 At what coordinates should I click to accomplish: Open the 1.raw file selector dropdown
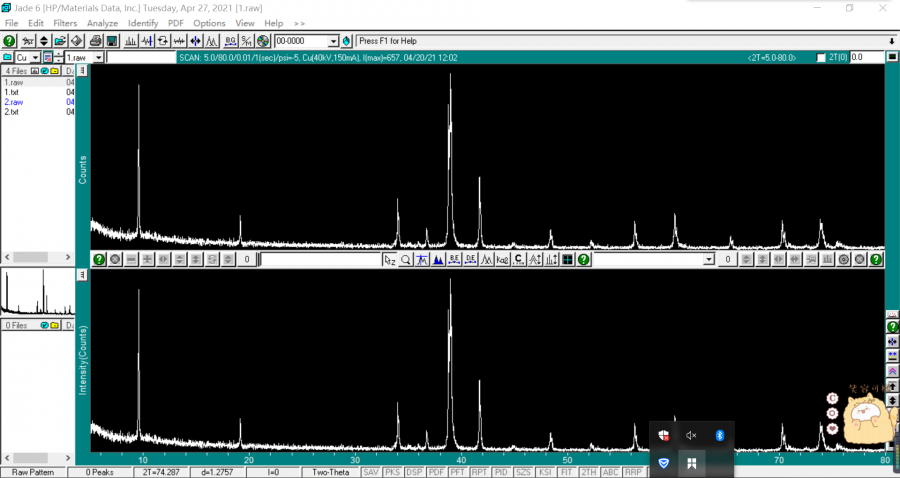tap(98, 58)
